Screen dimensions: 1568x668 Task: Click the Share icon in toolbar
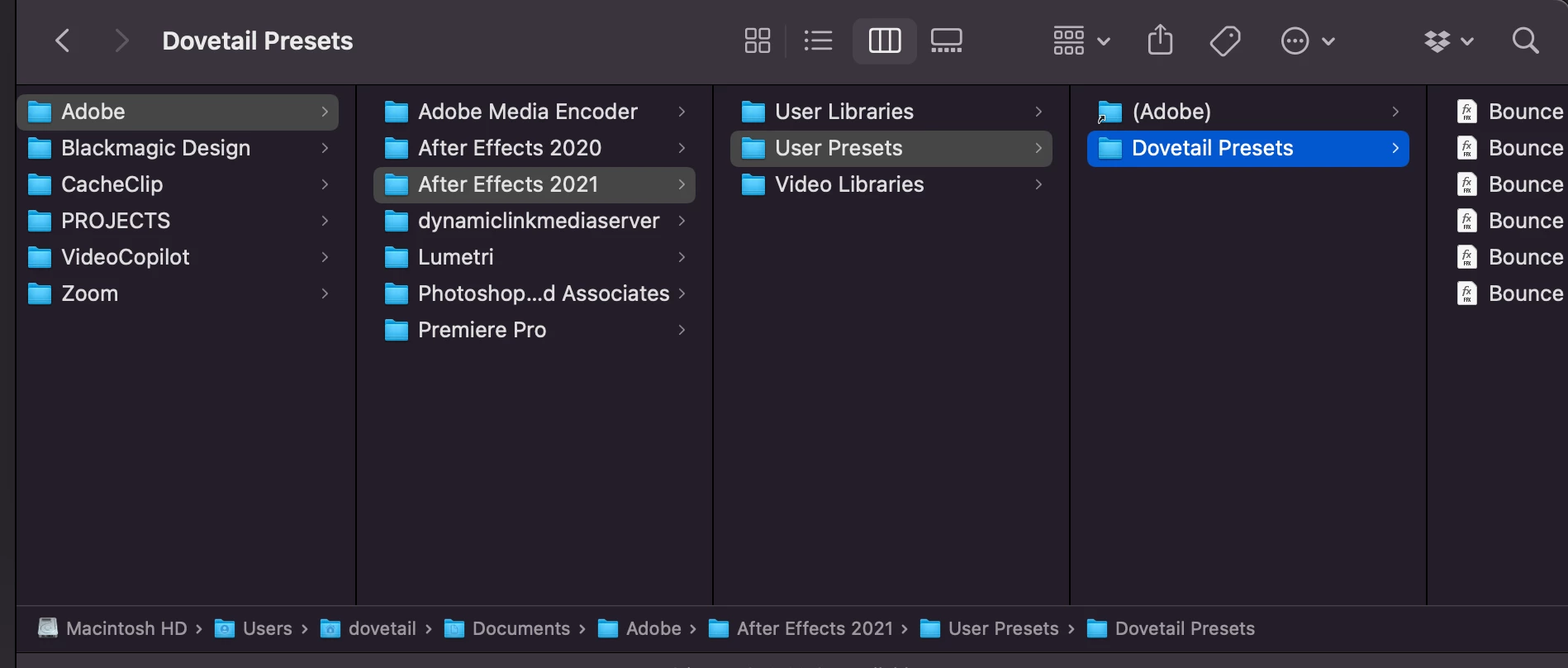(x=1160, y=41)
